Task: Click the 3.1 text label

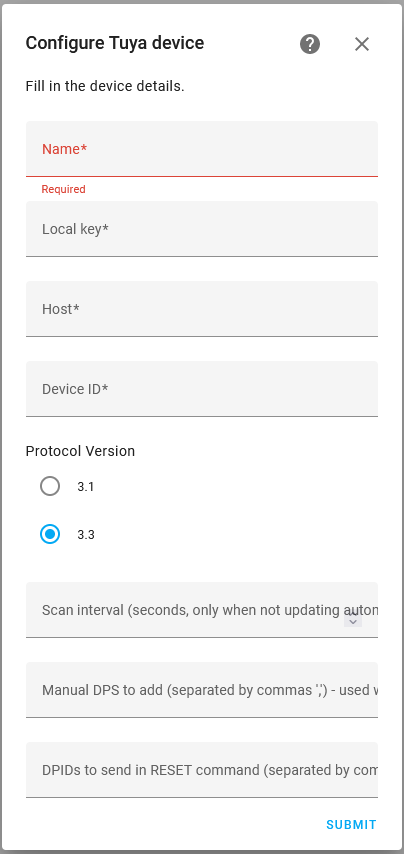Action: [x=85, y=487]
